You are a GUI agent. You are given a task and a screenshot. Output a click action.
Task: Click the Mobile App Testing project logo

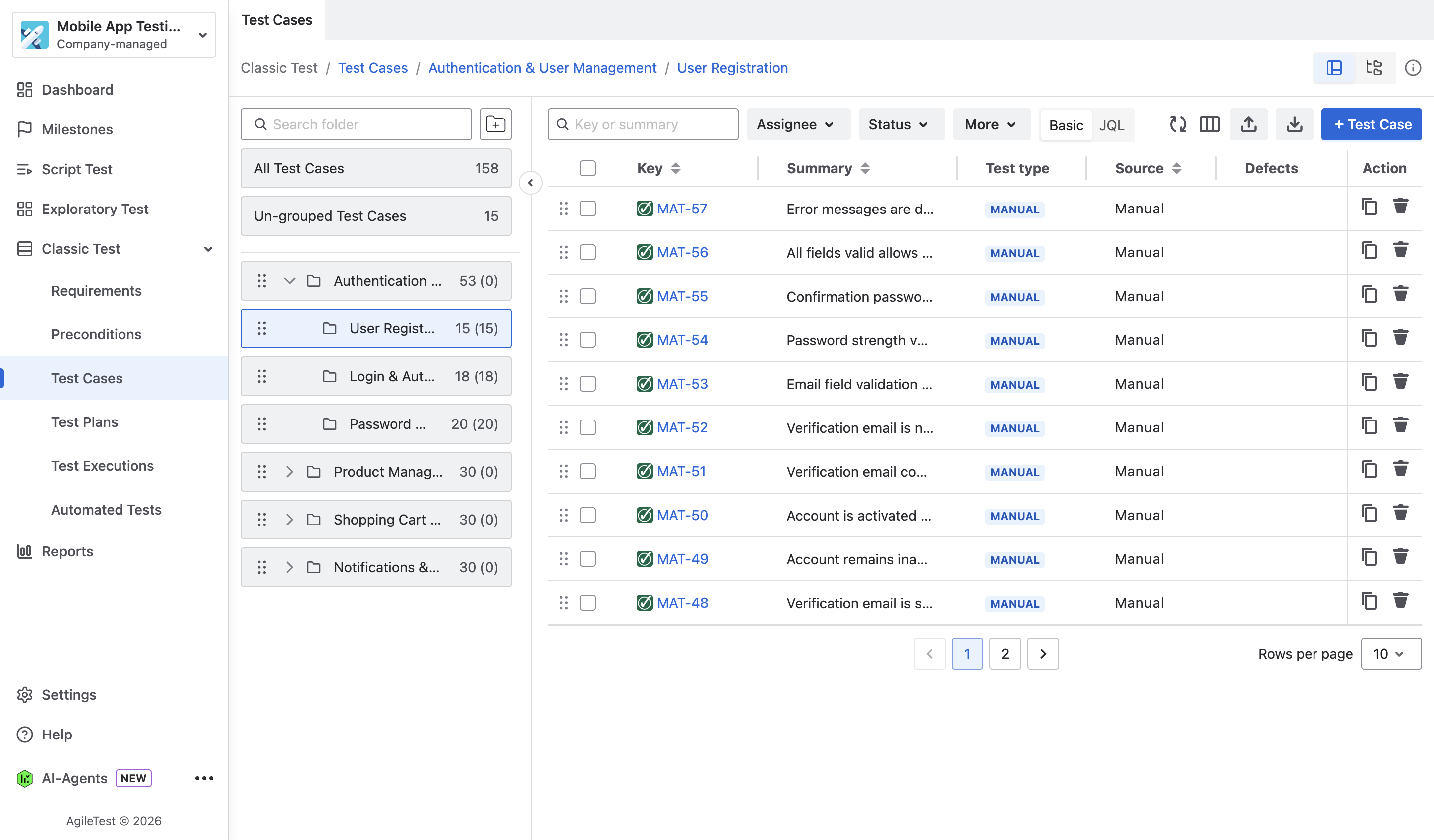pyautogui.click(x=34, y=35)
